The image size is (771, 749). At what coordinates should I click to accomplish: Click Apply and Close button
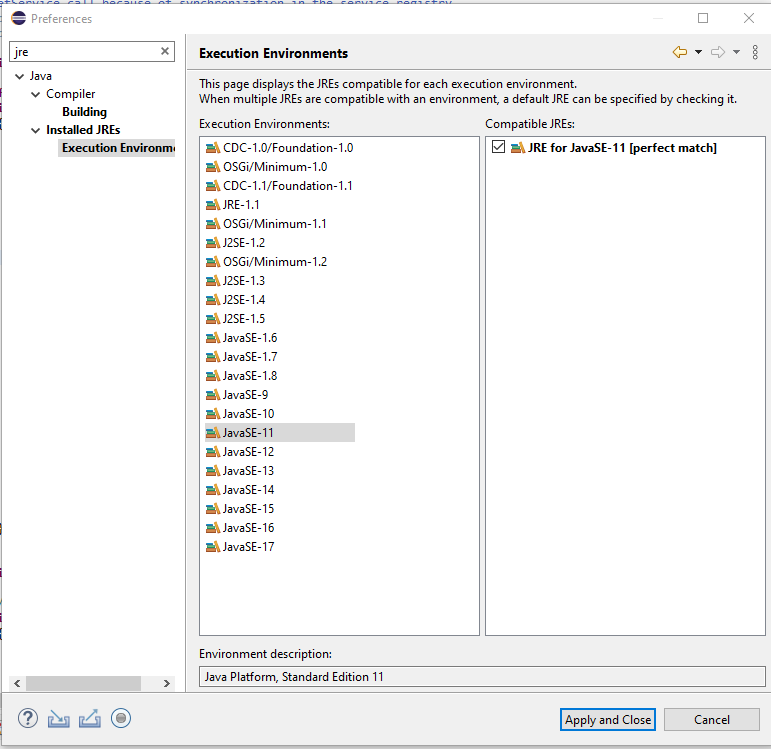pos(608,720)
